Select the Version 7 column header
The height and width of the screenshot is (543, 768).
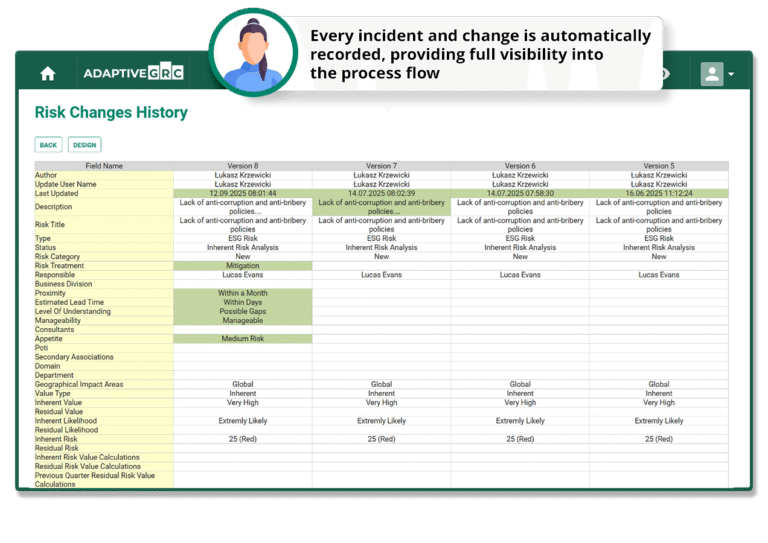click(381, 166)
